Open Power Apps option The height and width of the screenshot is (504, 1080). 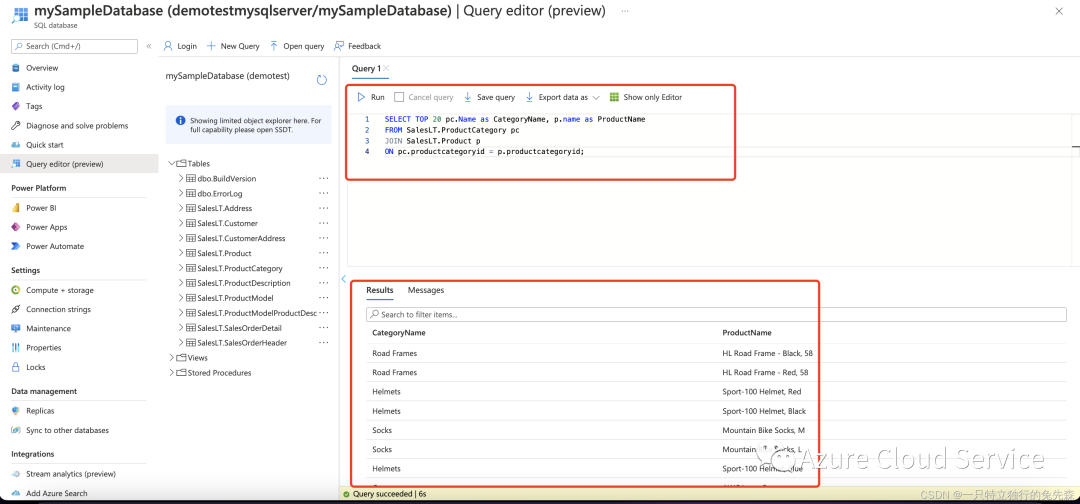46,227
